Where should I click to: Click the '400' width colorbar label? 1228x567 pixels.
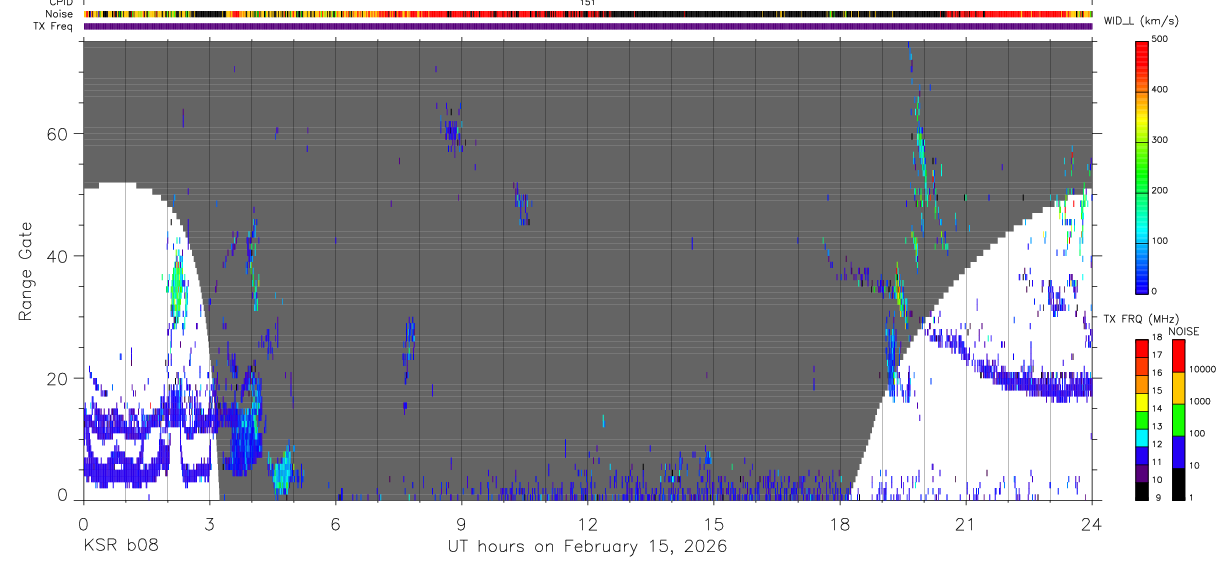1160,90
